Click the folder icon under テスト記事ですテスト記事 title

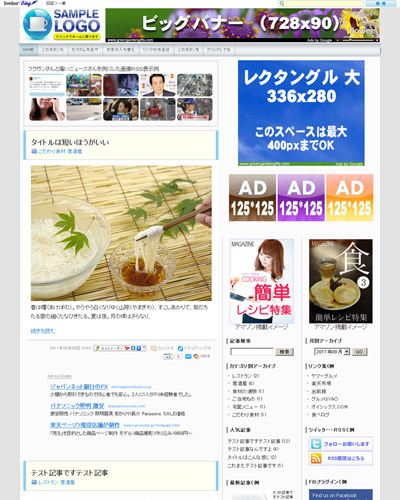[34, 482]
